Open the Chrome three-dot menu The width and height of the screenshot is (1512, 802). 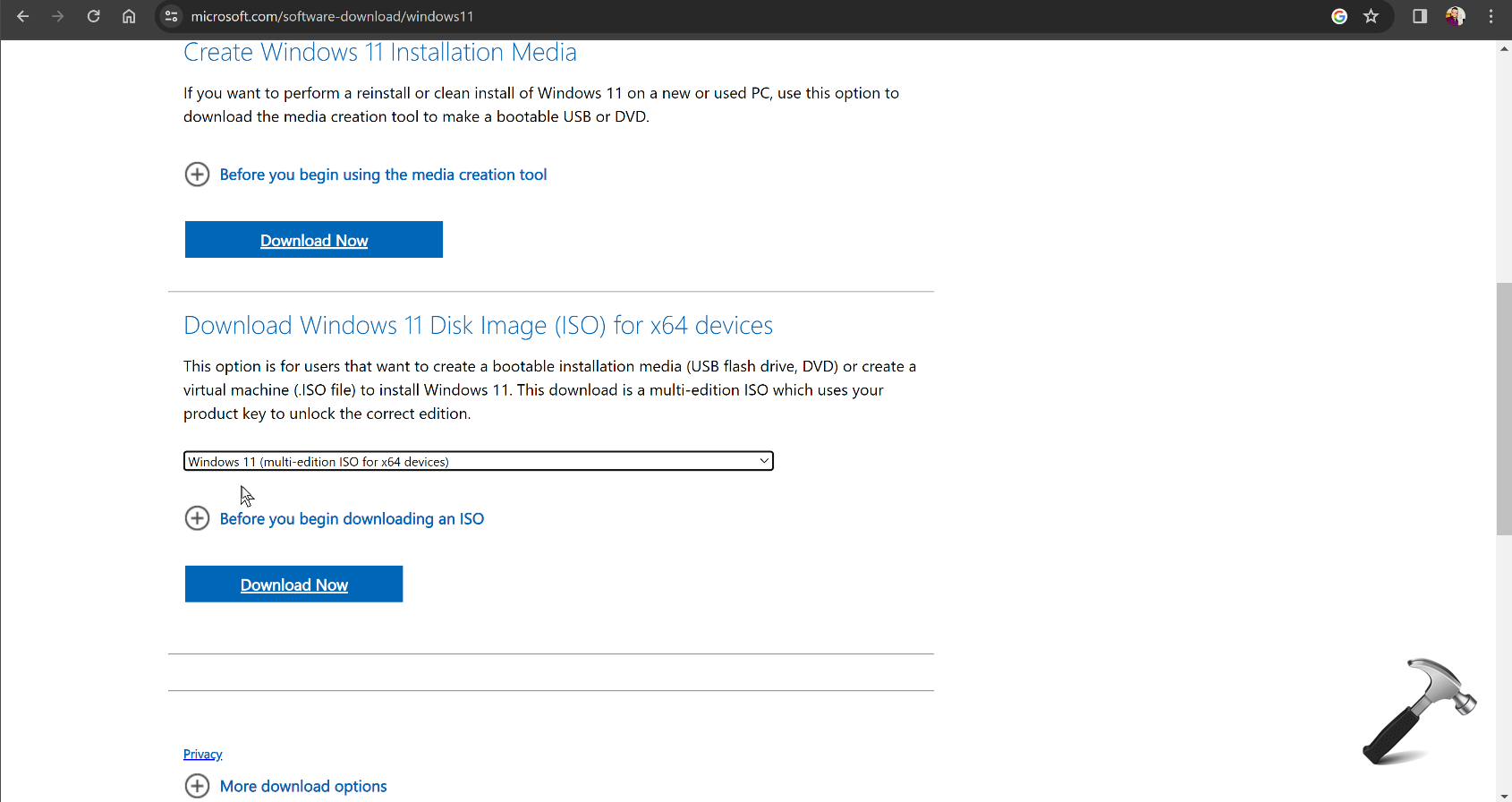click(1491, 16)
